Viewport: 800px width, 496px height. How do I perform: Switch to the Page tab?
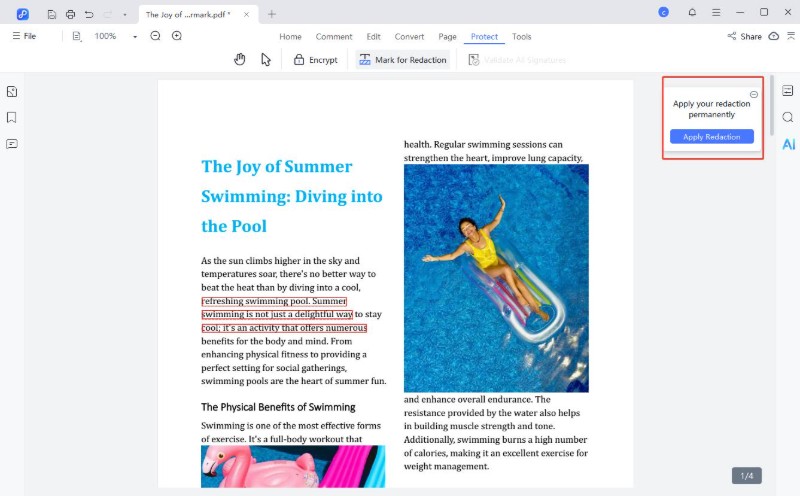tap(447, 37)
